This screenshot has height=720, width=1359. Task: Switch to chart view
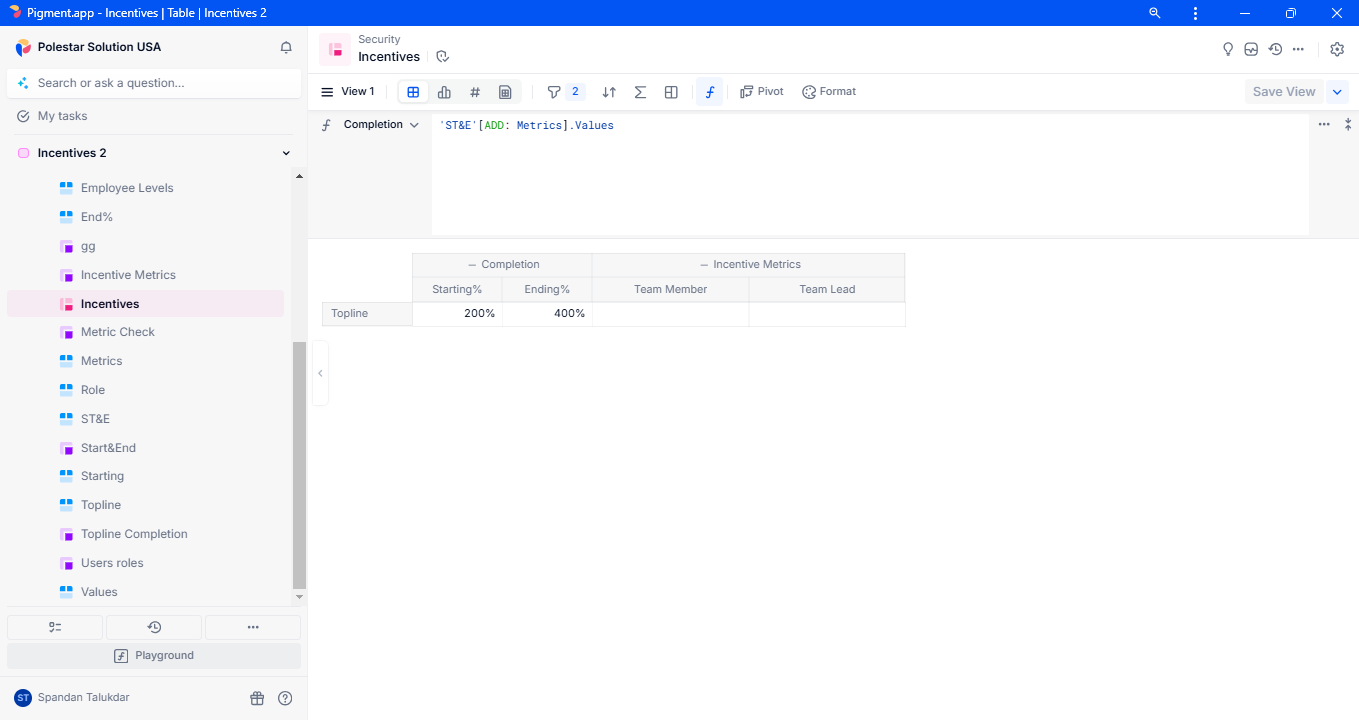tap(444, 92)
